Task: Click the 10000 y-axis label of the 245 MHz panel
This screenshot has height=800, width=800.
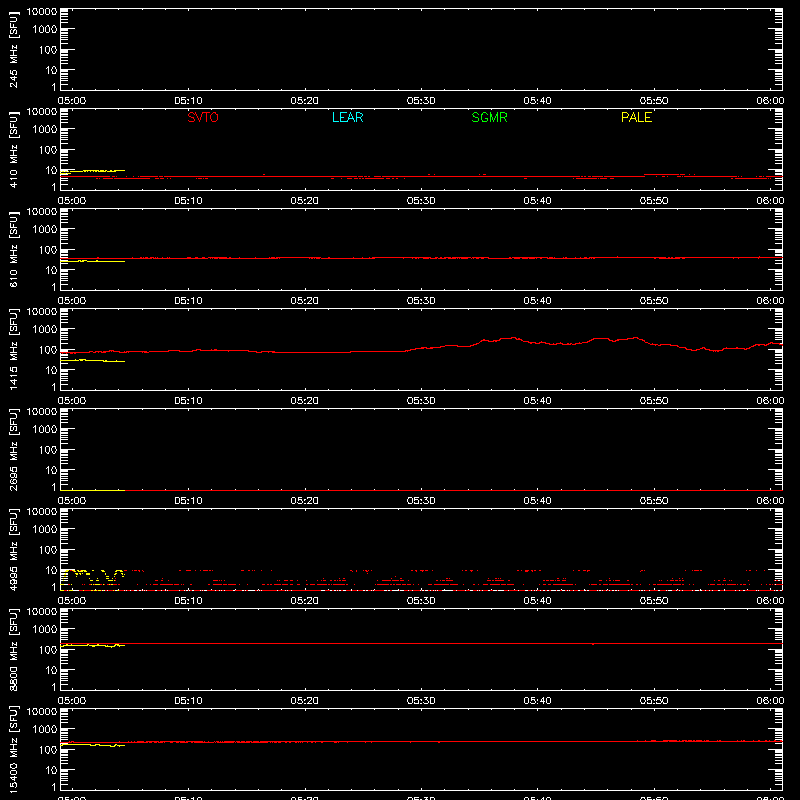Action: (42, 12)
